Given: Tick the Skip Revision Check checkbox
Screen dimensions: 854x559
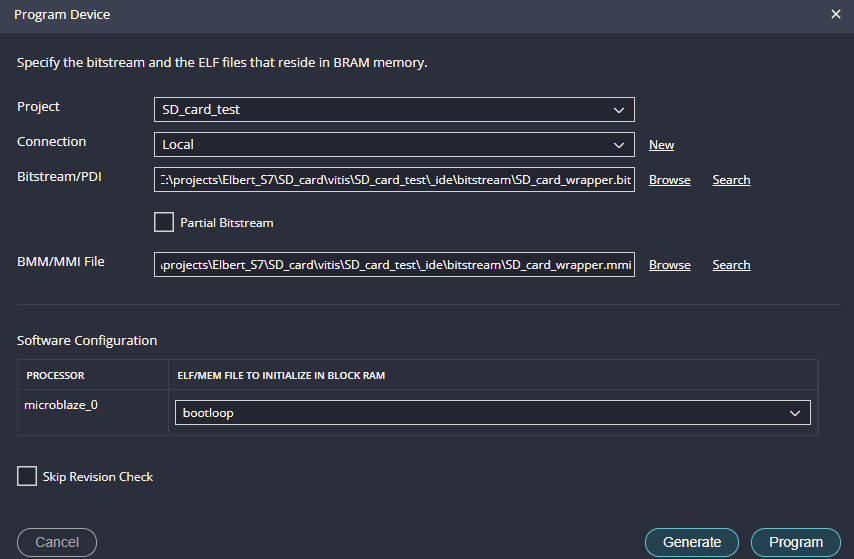Looking at the screenshot, I should pos(27,476).
